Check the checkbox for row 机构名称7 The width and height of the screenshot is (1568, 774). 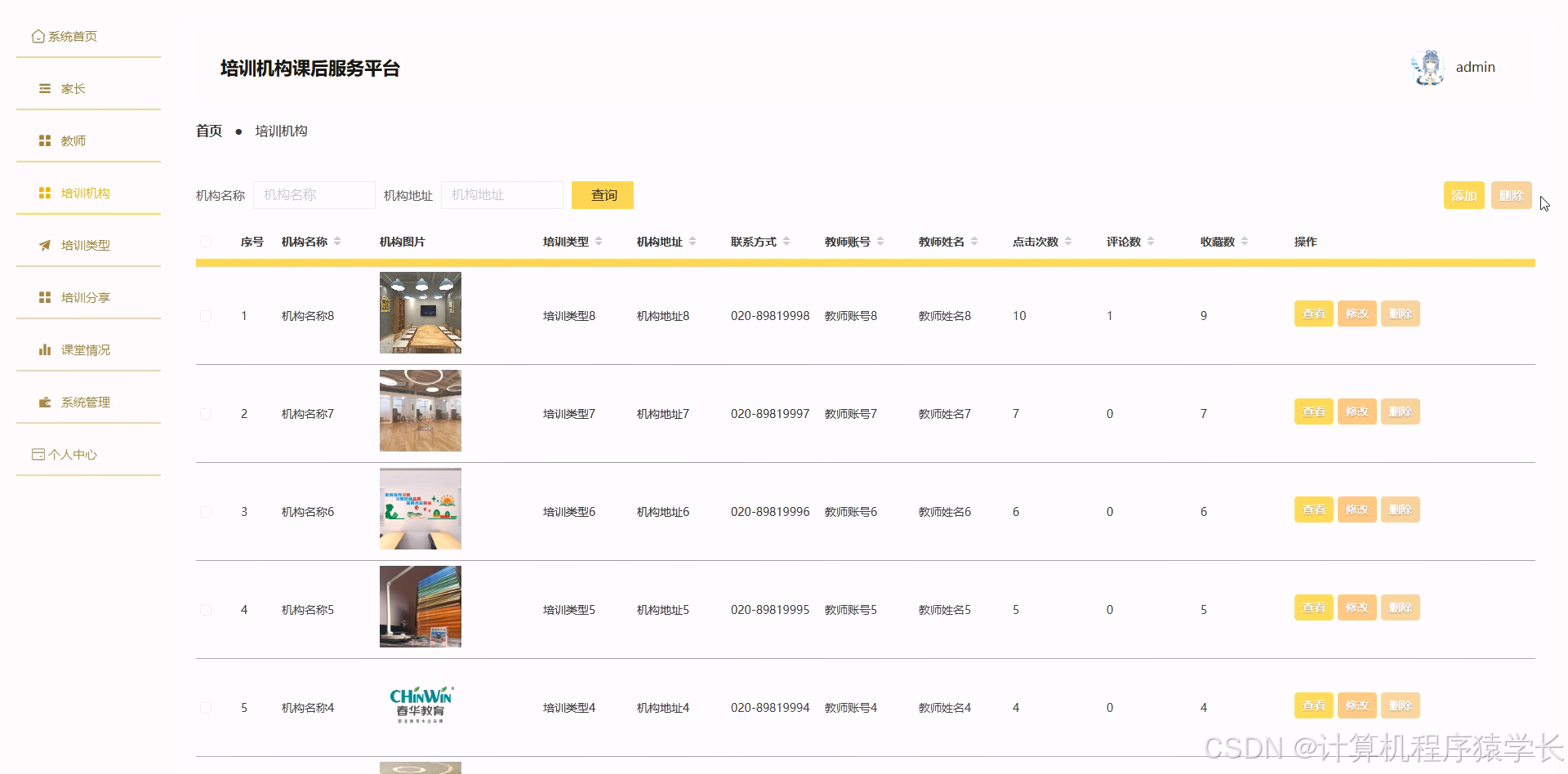[x=206, y=414]
